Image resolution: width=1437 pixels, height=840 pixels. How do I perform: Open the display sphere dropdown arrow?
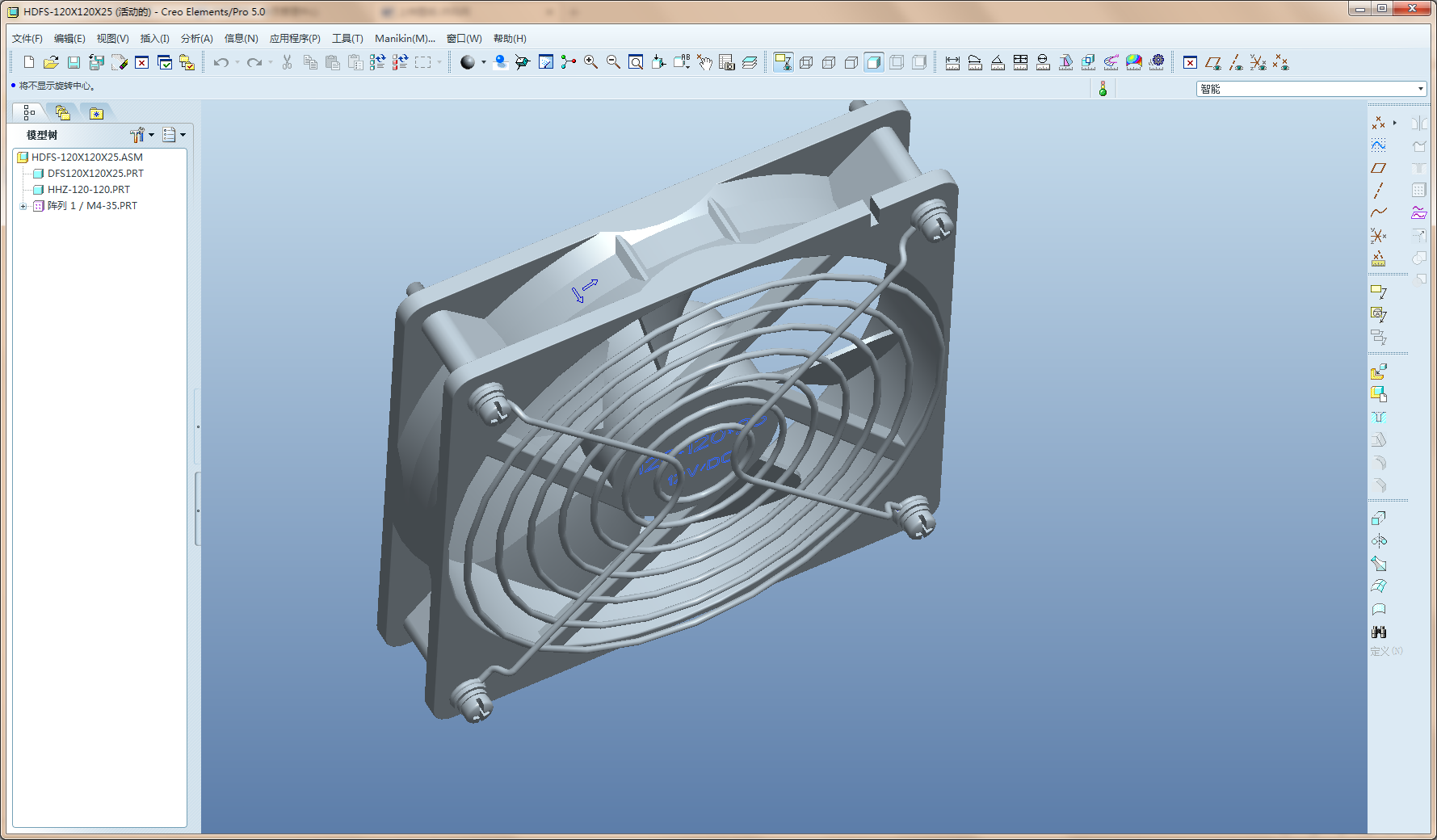[x=484, y=62]
